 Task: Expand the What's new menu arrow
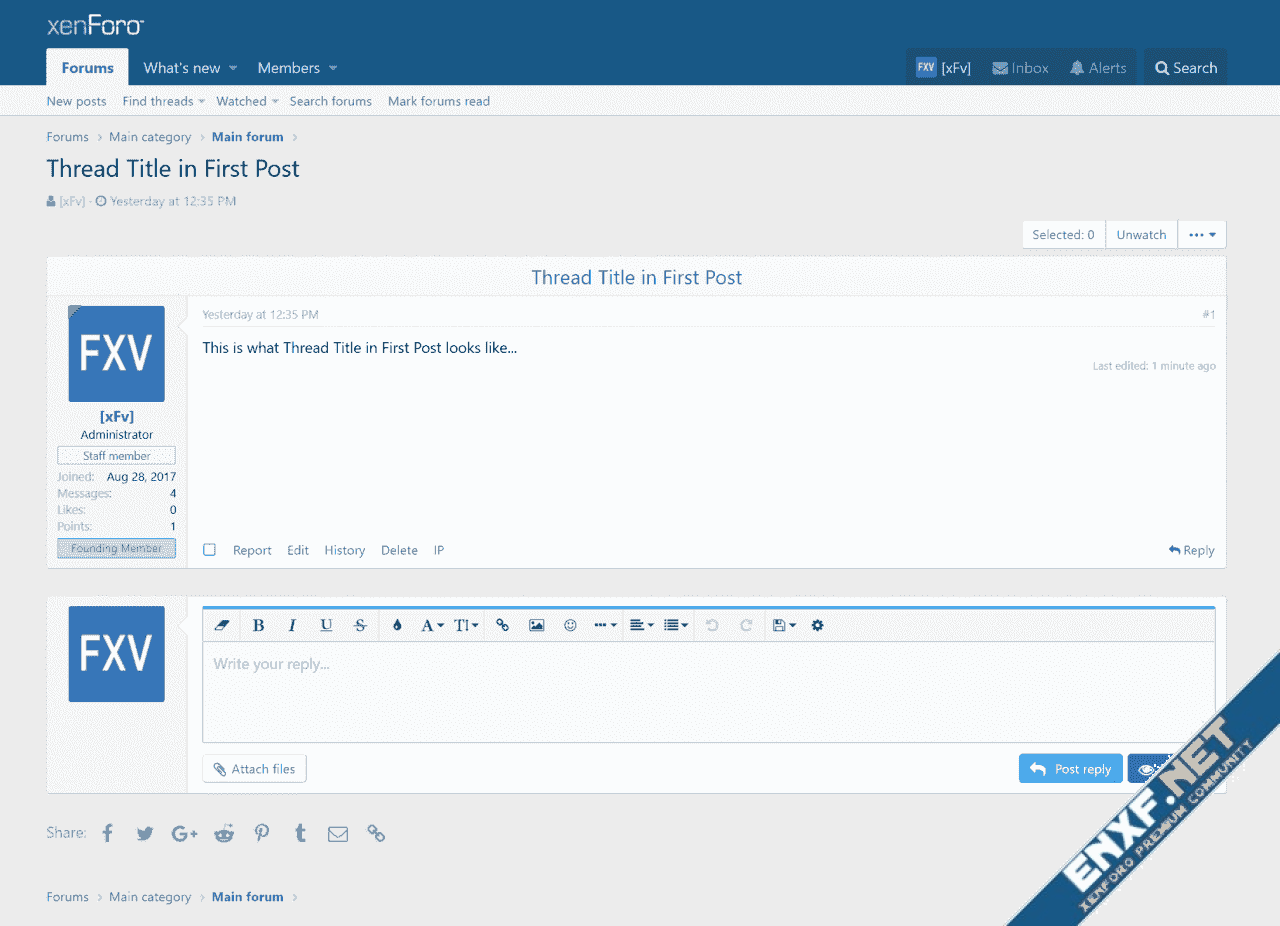point(233,68)
